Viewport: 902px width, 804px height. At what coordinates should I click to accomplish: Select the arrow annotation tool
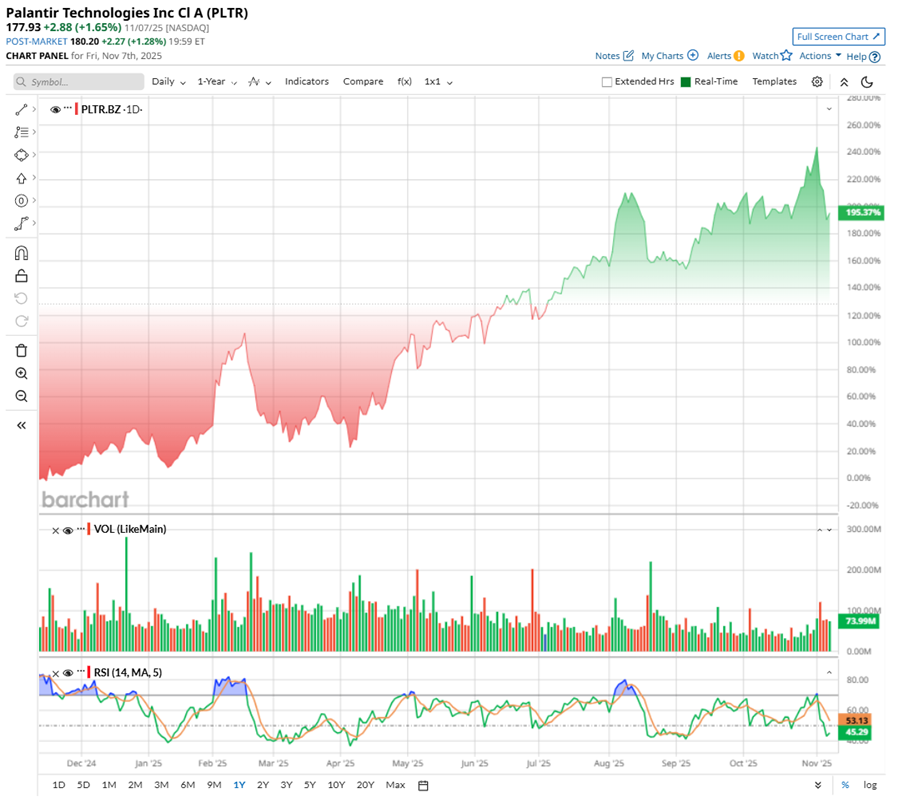pos(21,178)
